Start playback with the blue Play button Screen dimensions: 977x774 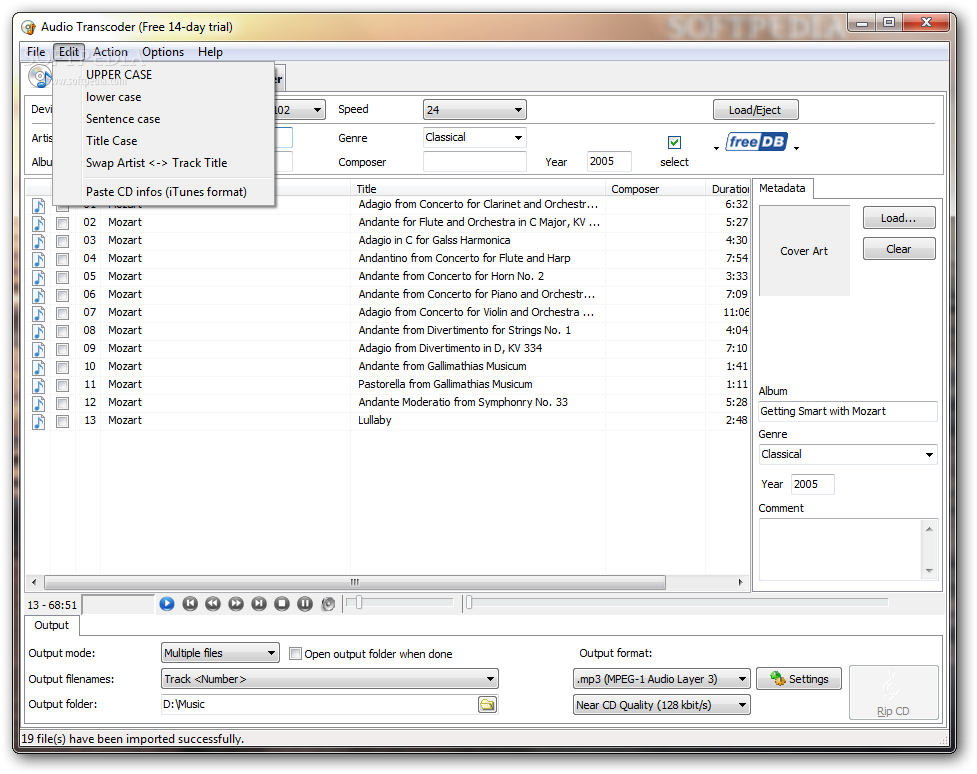pyautogui.click(x=166, y=603)
